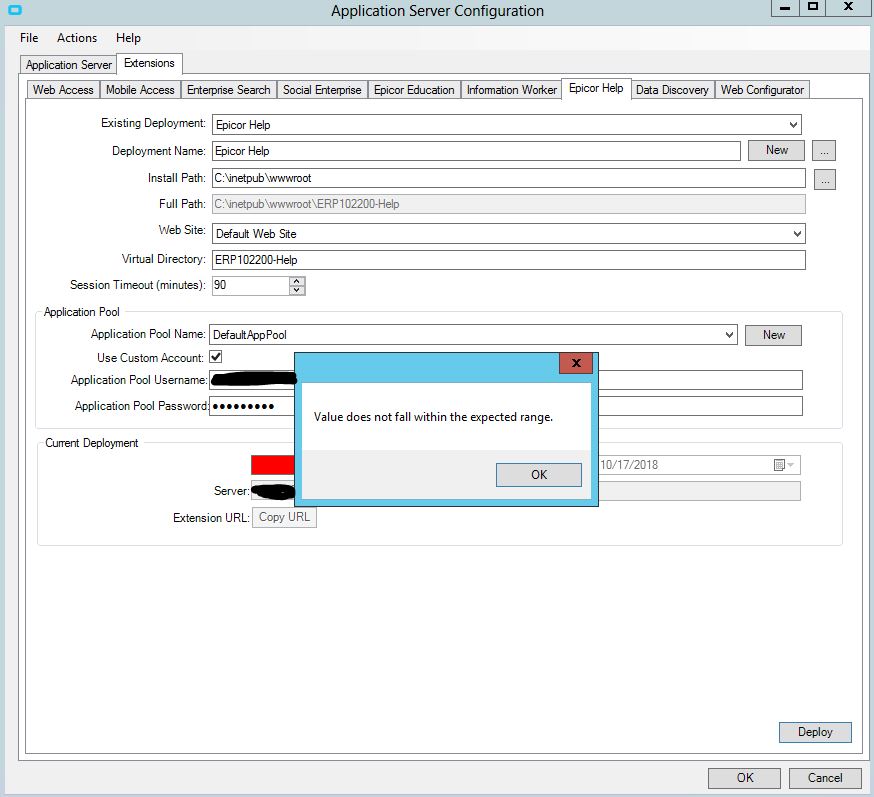Click New next to Deployment Name

[776, 150]
